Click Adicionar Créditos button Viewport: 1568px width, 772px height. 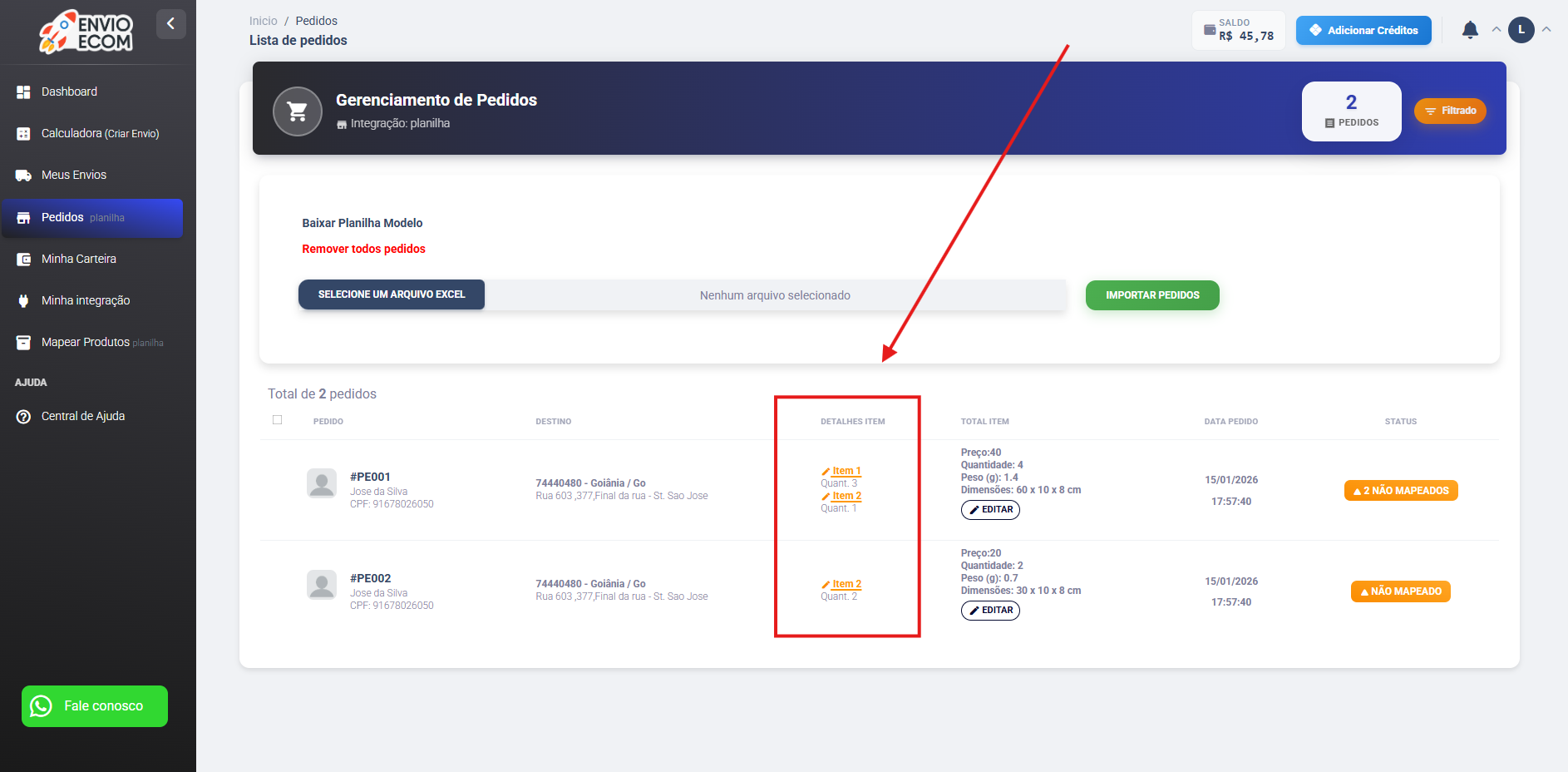pos(1363,30)
